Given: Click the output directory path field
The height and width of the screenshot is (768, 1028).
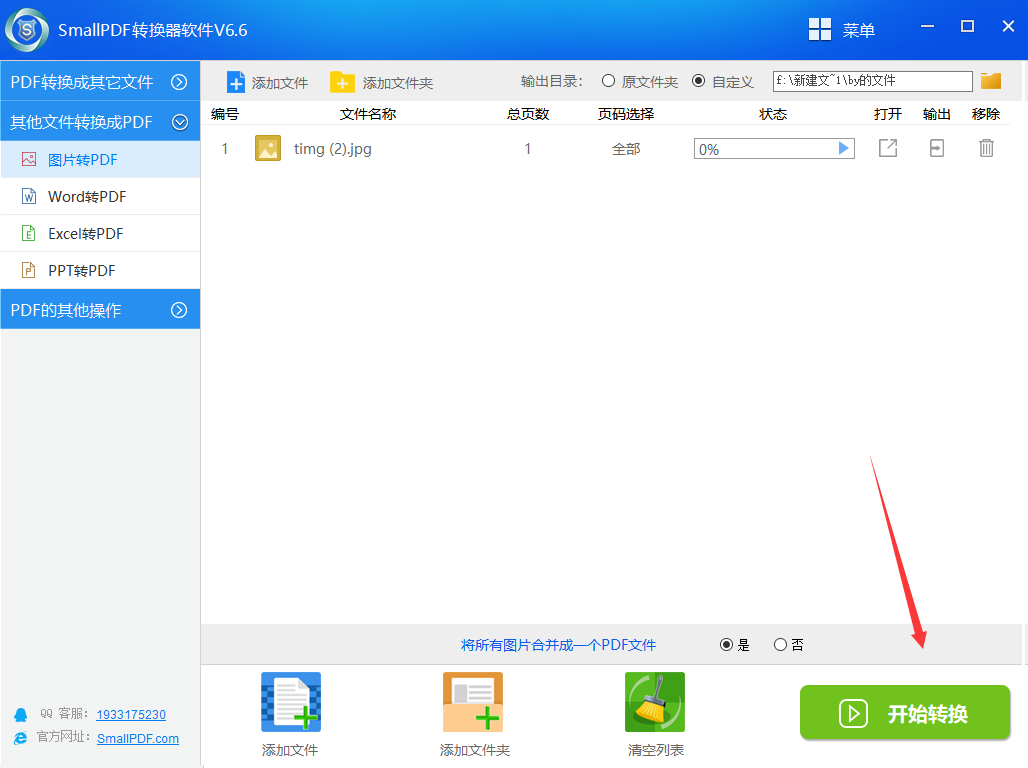Looking at the screenshot, I should point(872,81).
